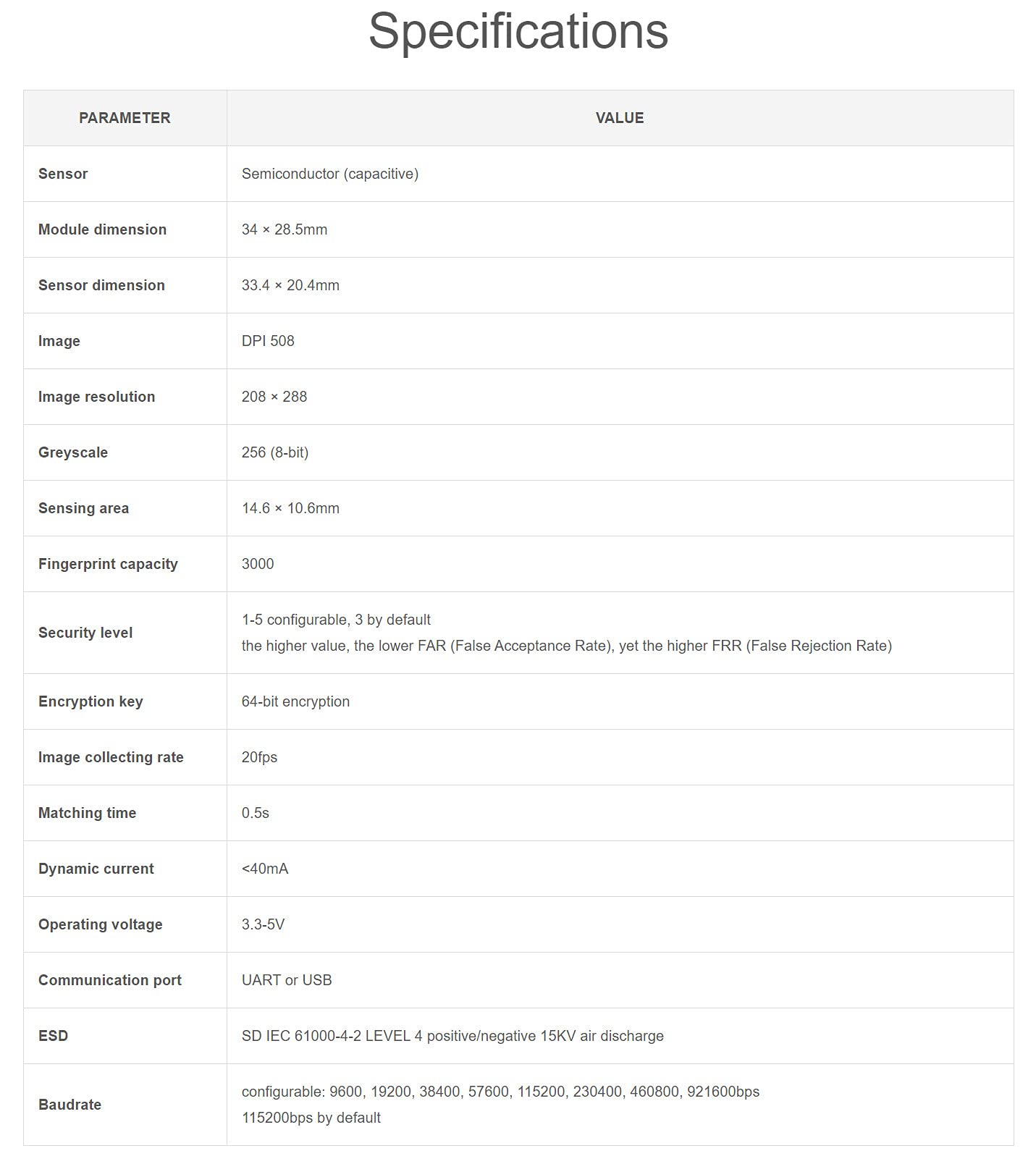1036x1164 pixels.
Task: Select the Fingerprint capacity value 3000
Action: (x=258, y=564)
